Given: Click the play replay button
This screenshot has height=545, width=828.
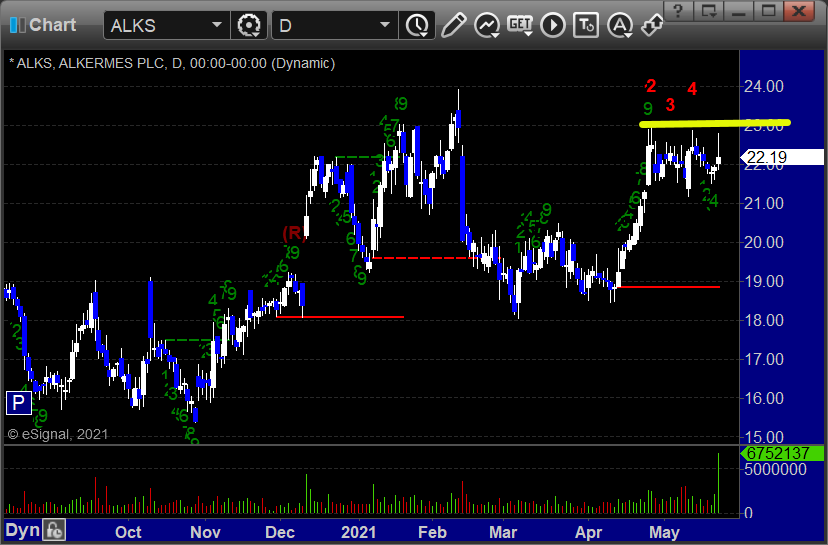Looking at the screenshot, I should (x=553, y=25).
